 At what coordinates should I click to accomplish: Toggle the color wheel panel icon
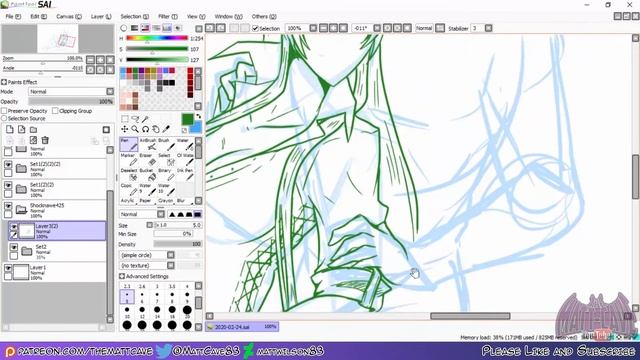(124, 28)
